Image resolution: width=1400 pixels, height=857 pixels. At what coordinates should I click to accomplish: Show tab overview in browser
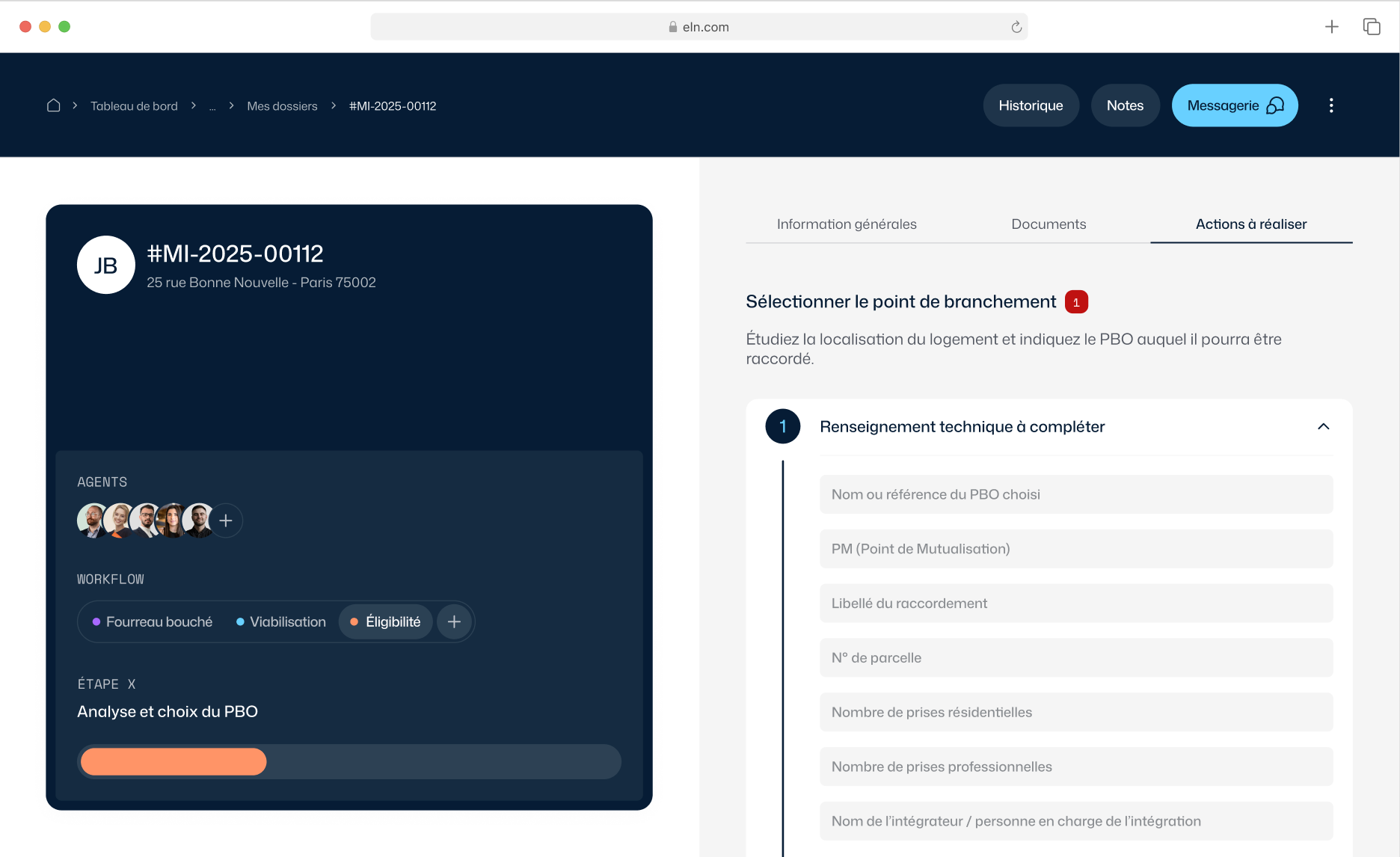coord(1372,27)
